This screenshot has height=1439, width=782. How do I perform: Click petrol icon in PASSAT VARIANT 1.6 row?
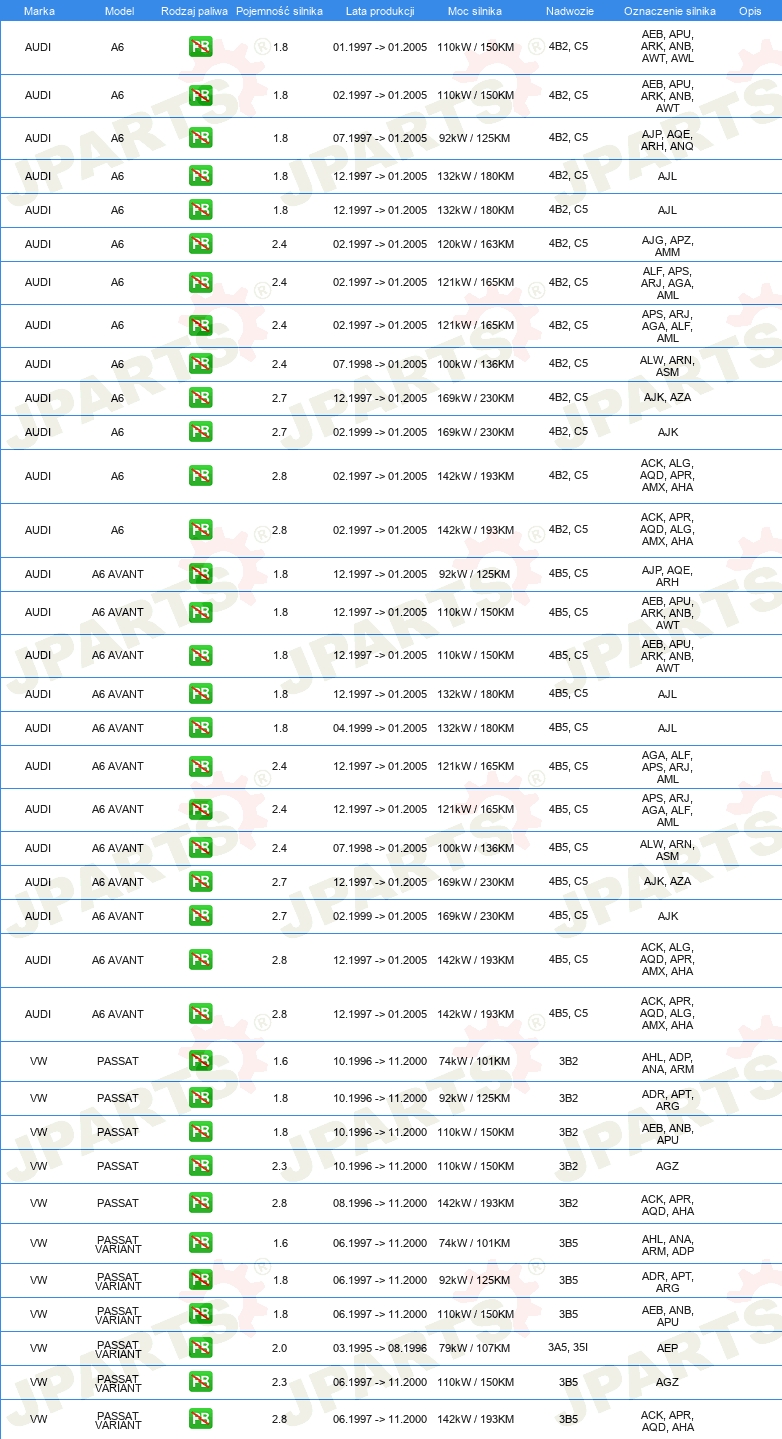coord(200,1243)
